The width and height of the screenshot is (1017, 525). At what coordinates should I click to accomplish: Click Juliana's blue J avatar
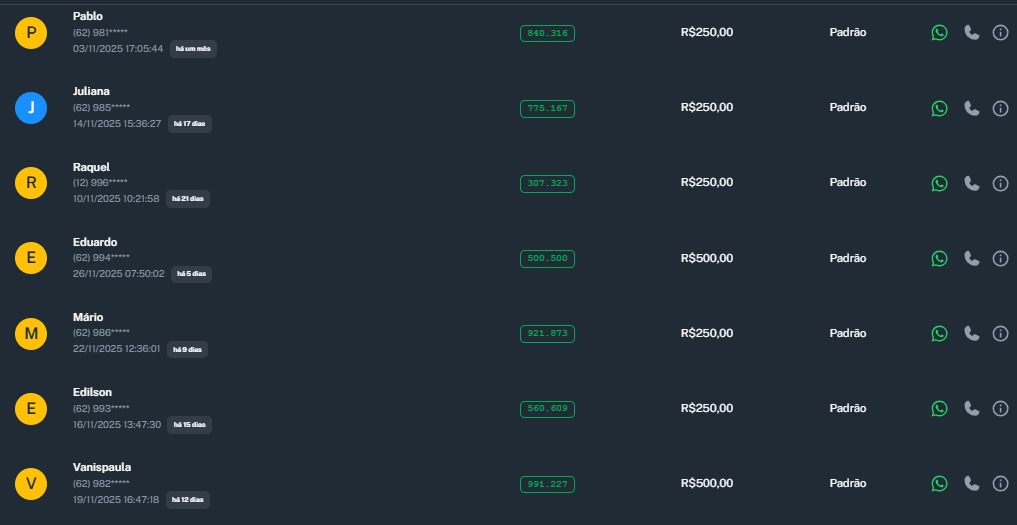pyautogui.click(x=31, y=108)
